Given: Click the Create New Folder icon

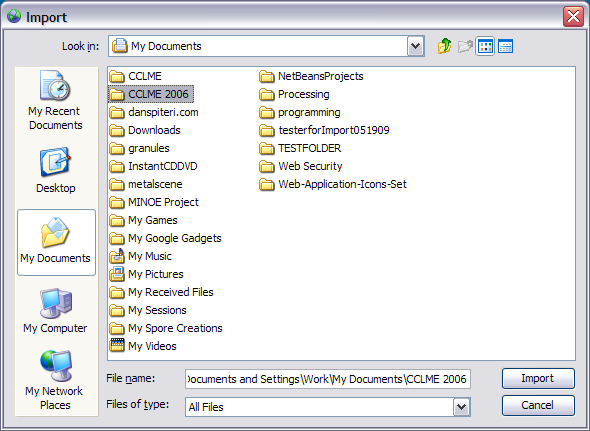Looking at the screenshot, I should pyautogui.click(x=465, y=46).
